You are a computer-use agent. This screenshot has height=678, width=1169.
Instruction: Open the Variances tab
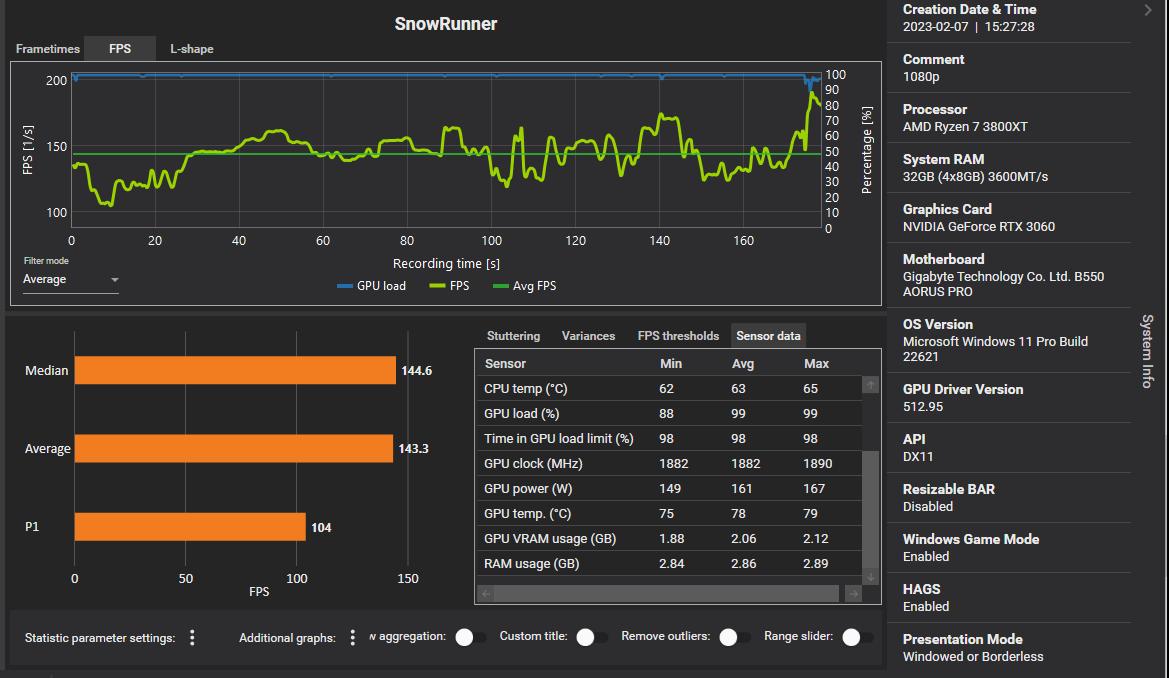(x=588, y=336)
